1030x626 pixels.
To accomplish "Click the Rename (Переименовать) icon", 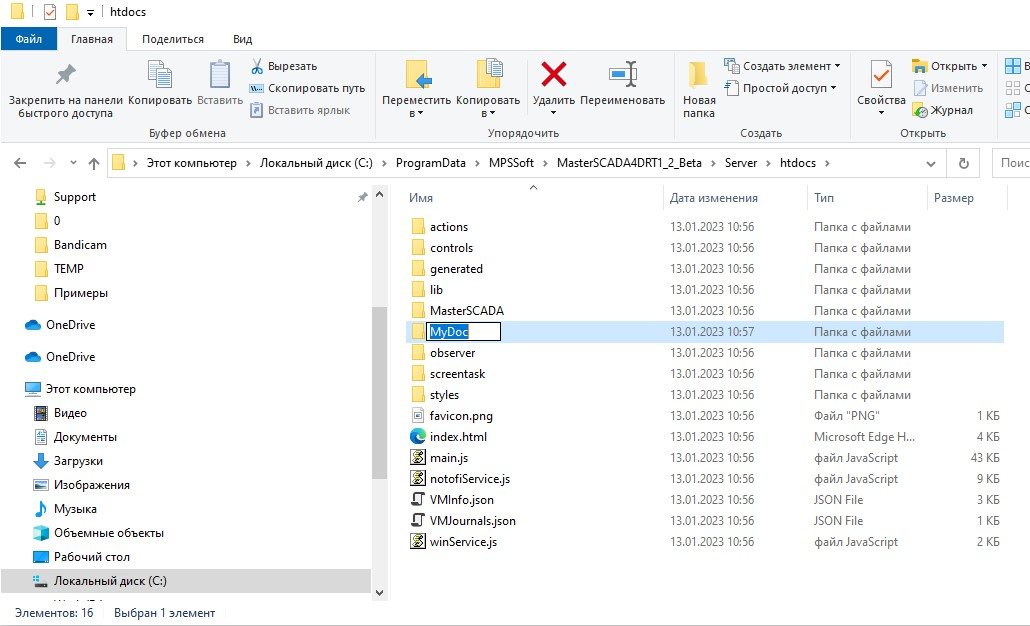I will click(x=622, y=75).
